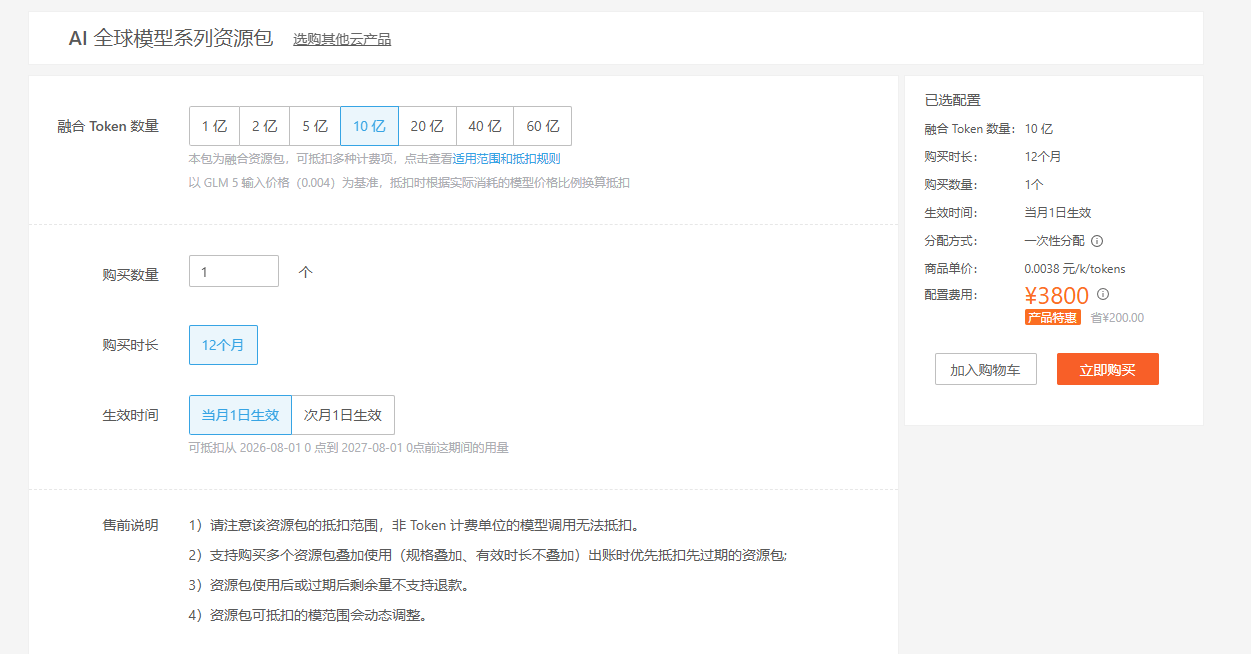This screenshot has height=654, width=1251.
Task: Click the ¥3800 configuration price
Action: (x=1057, y=295)
